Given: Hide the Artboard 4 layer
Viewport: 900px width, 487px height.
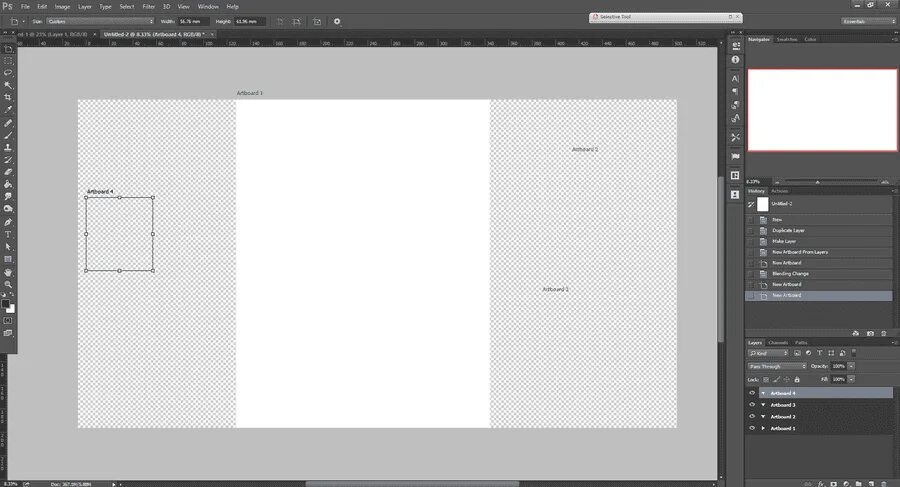Looking at the screenshot, I should [x=752, y=393].
